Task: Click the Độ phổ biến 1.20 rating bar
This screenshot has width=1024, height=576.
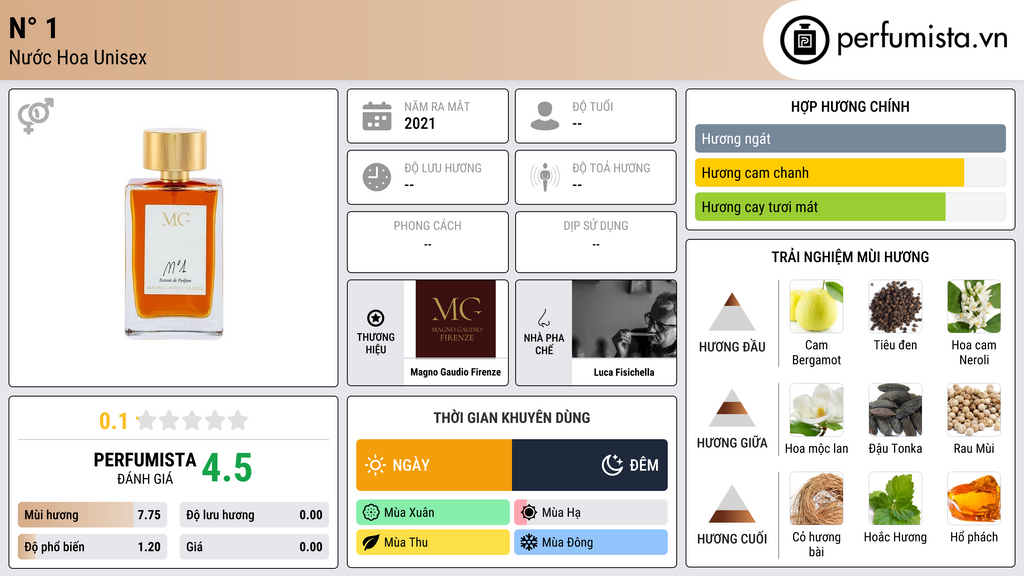Action: coord(92,547)
